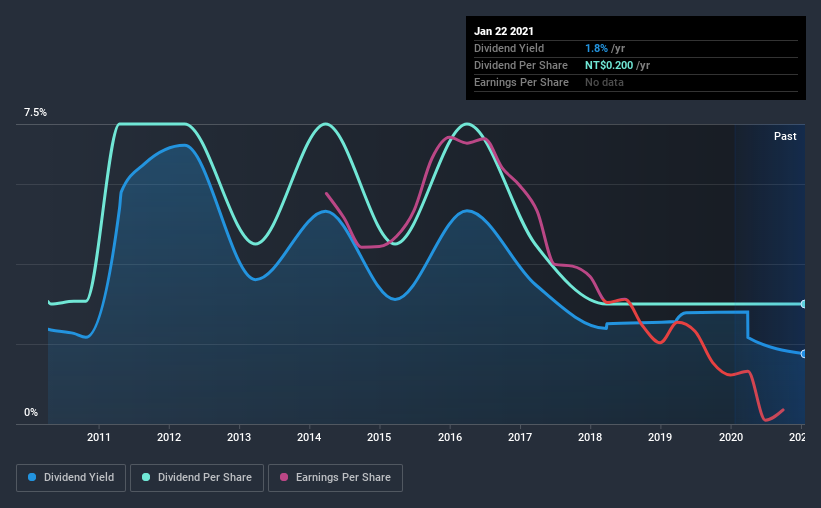
Task: Toggle the Dividend Yield legend button
Action: pos(71,478)
